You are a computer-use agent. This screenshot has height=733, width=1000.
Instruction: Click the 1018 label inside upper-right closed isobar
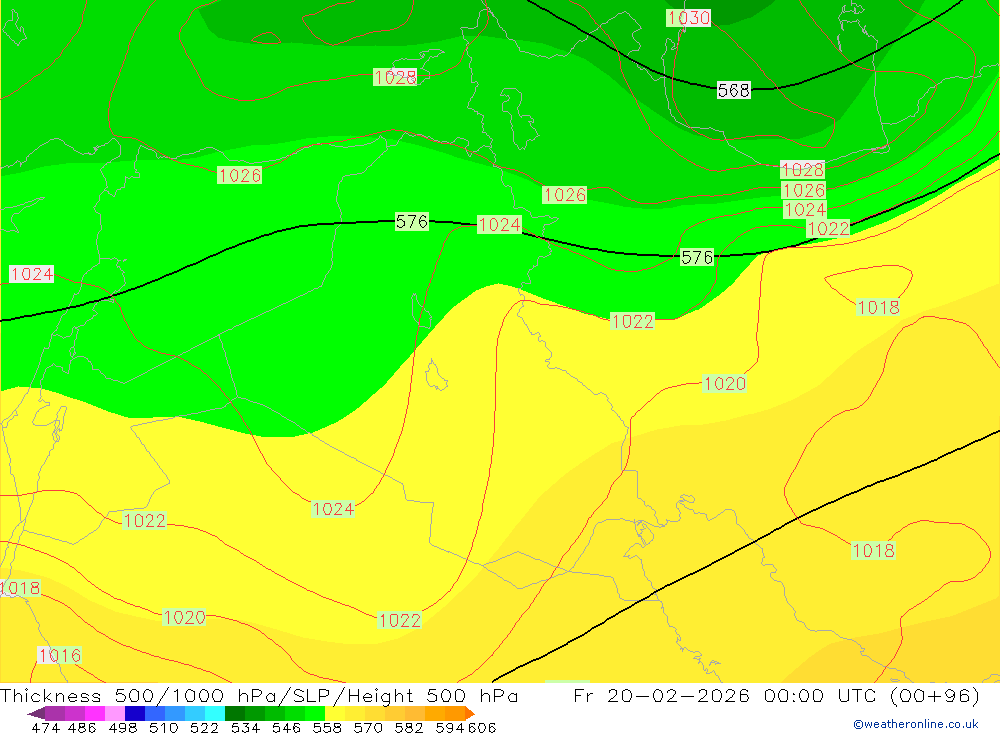(x=878, y=307)
